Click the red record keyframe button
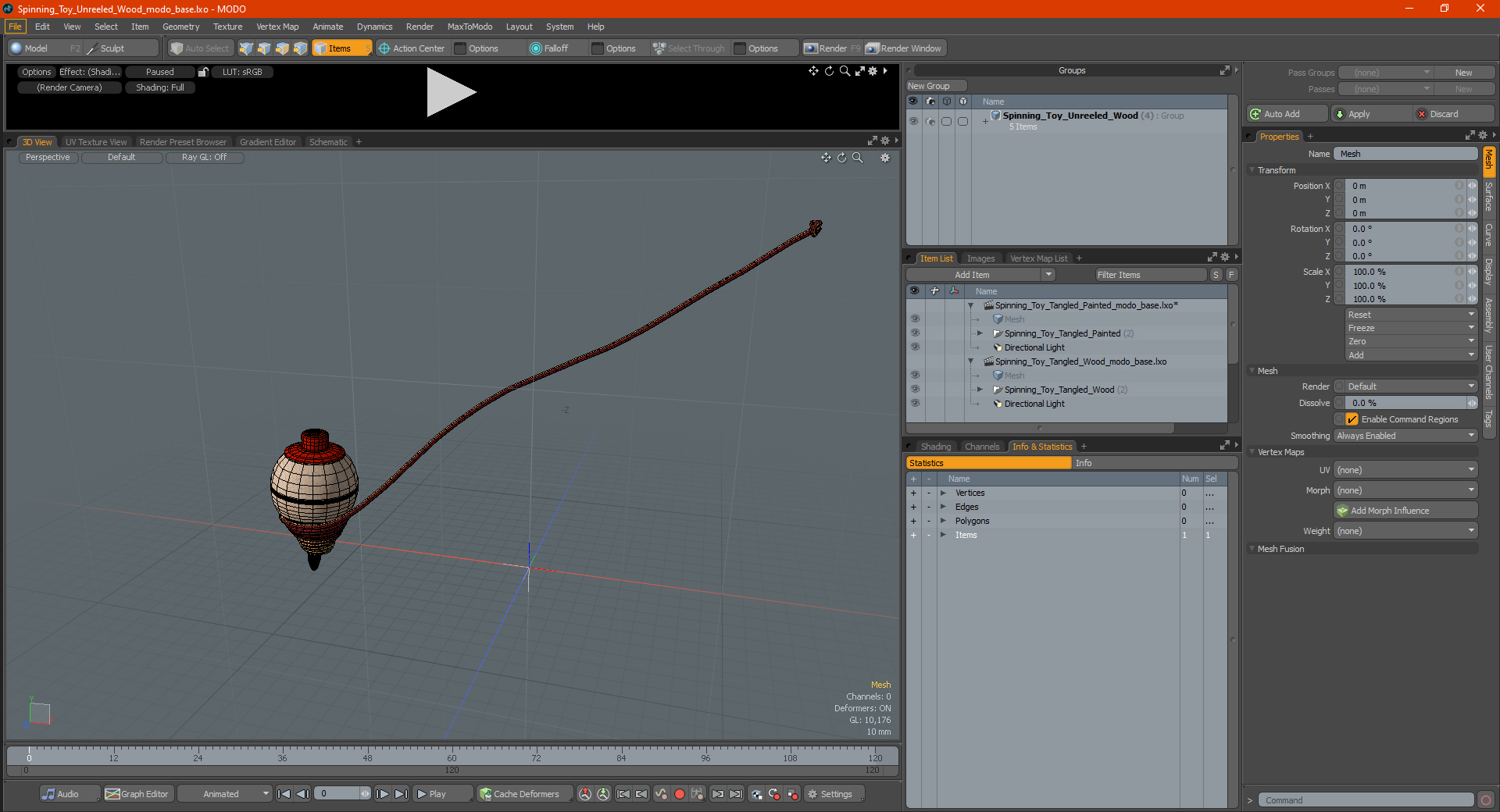Screen dimensions: 1500x812 tap(680, 794)
